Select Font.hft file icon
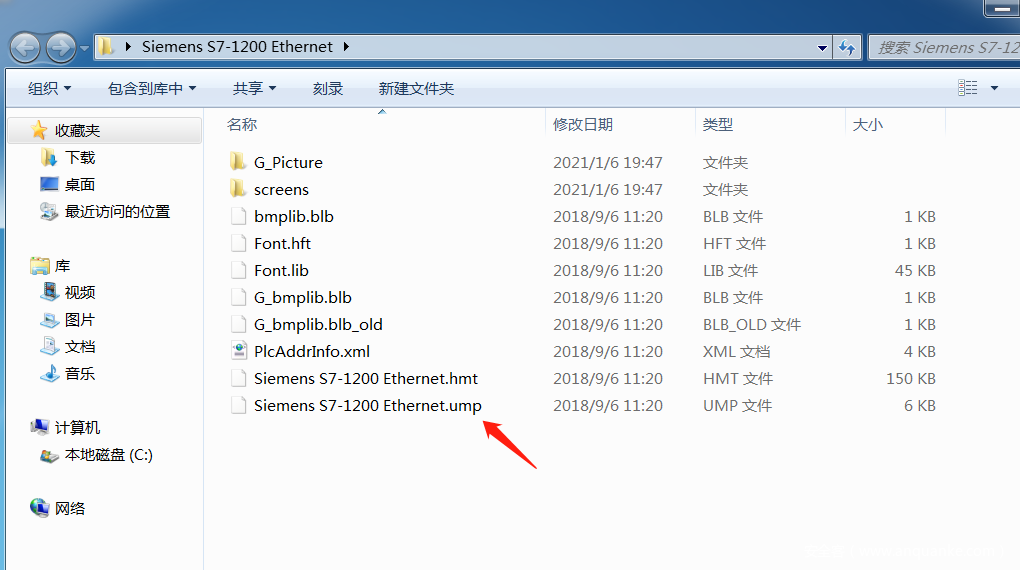The width and height of the screenshot is (1020, 570). tap(239, 243)
